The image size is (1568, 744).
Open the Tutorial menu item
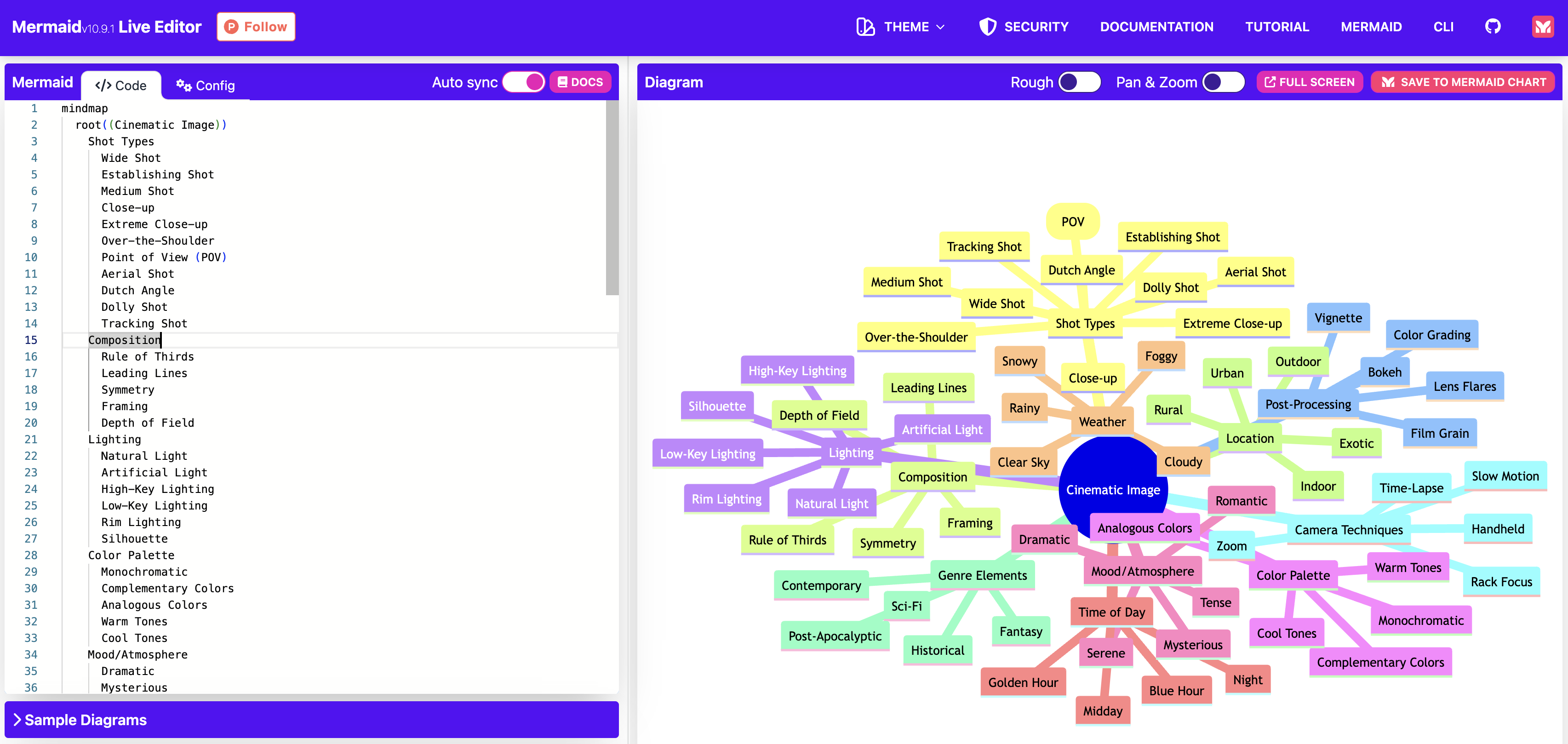pos(1276,27)
